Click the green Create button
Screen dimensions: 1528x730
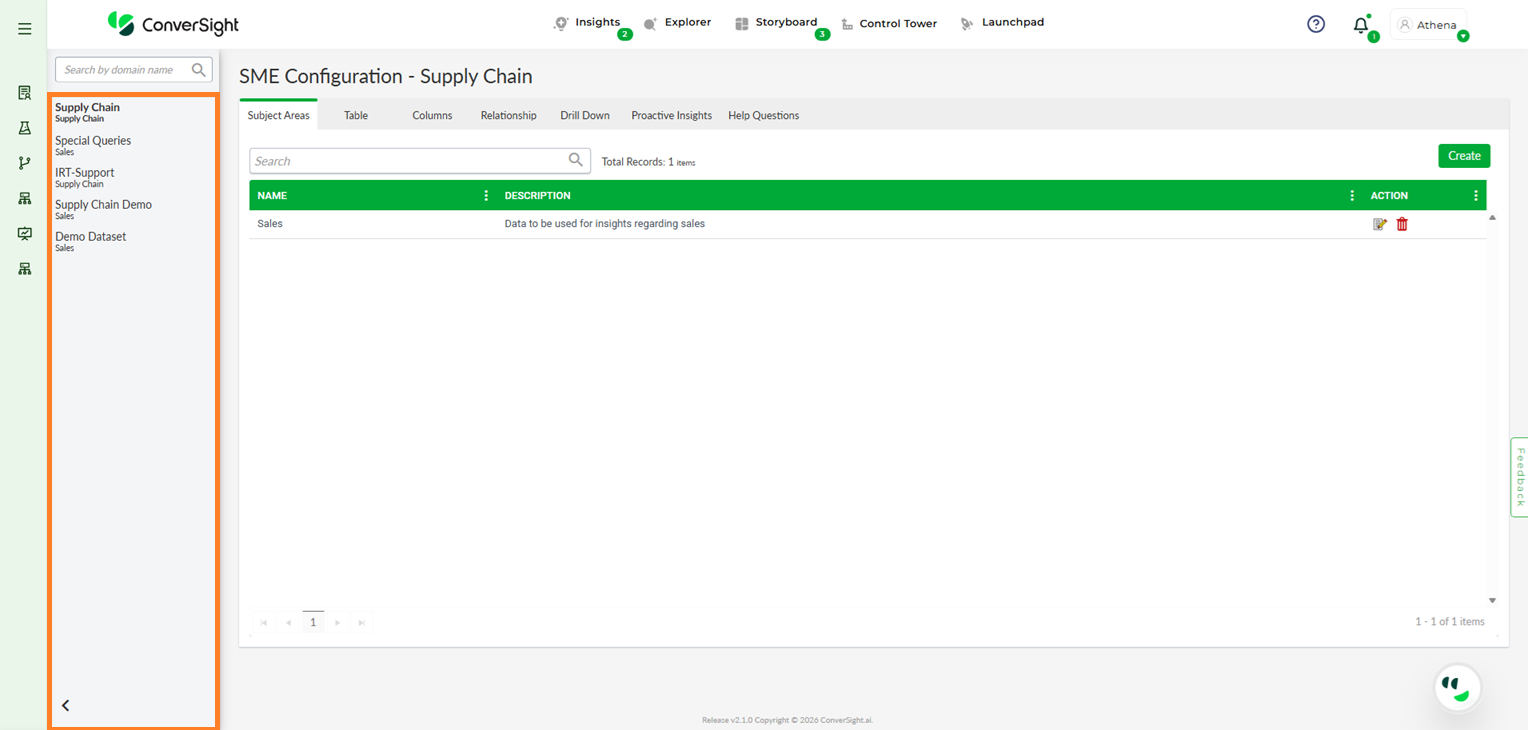click(x=1464, y=156)
